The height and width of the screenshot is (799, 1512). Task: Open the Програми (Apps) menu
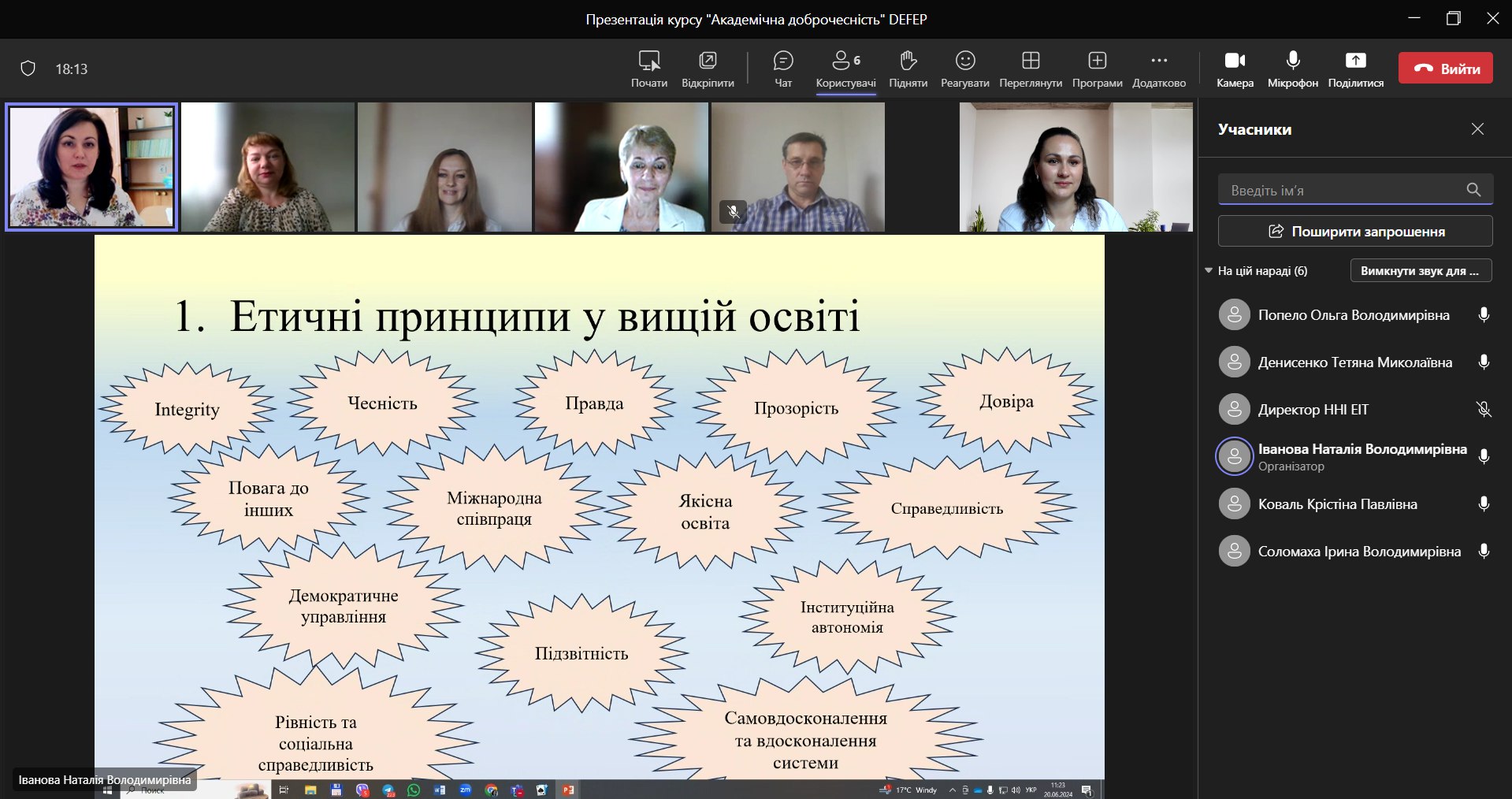(x=1097, y=69)
